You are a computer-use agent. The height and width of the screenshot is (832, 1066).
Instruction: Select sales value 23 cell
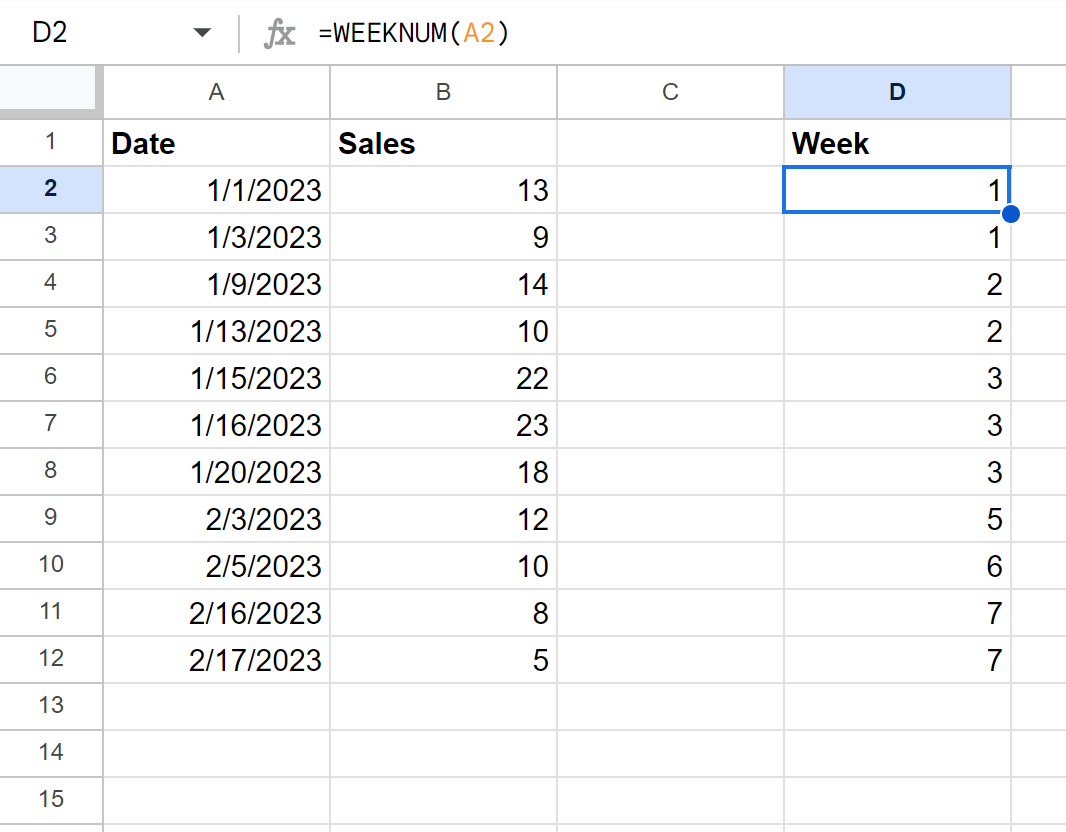point(443,424)
